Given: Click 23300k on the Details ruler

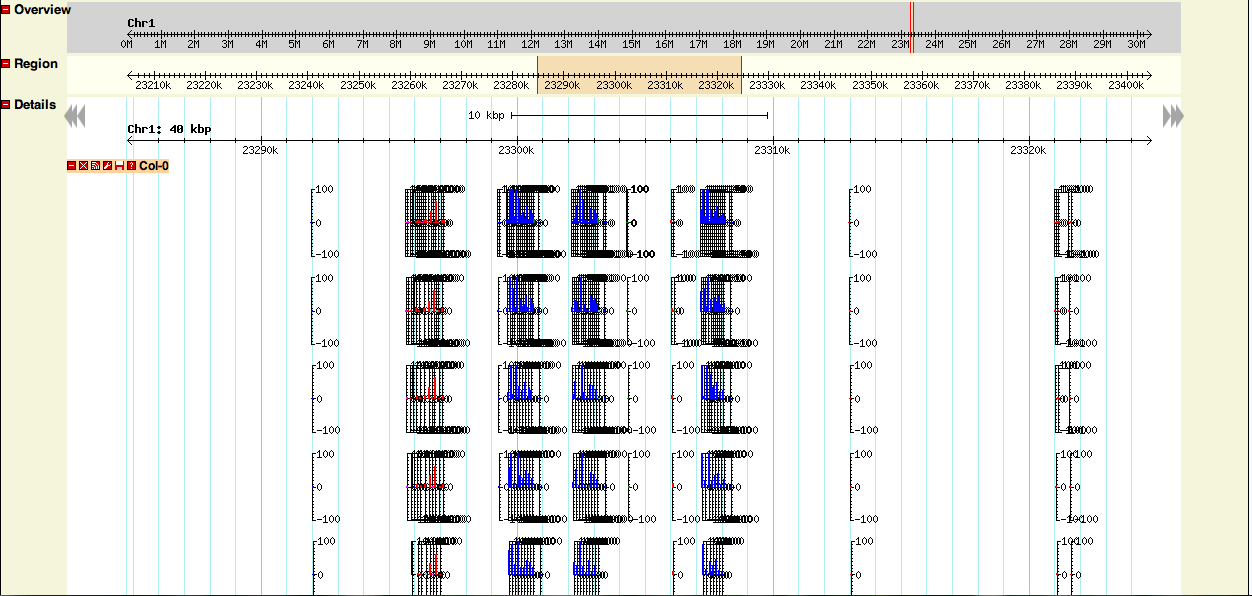Looking at the screenshot, I should (516, 150).
